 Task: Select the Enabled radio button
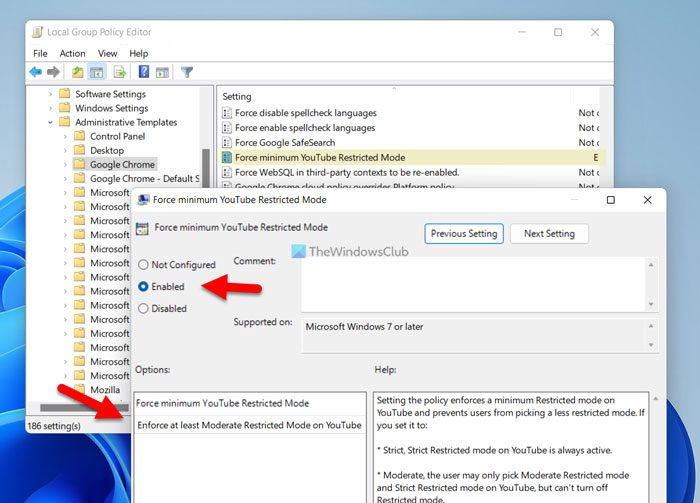click(143, 287)
